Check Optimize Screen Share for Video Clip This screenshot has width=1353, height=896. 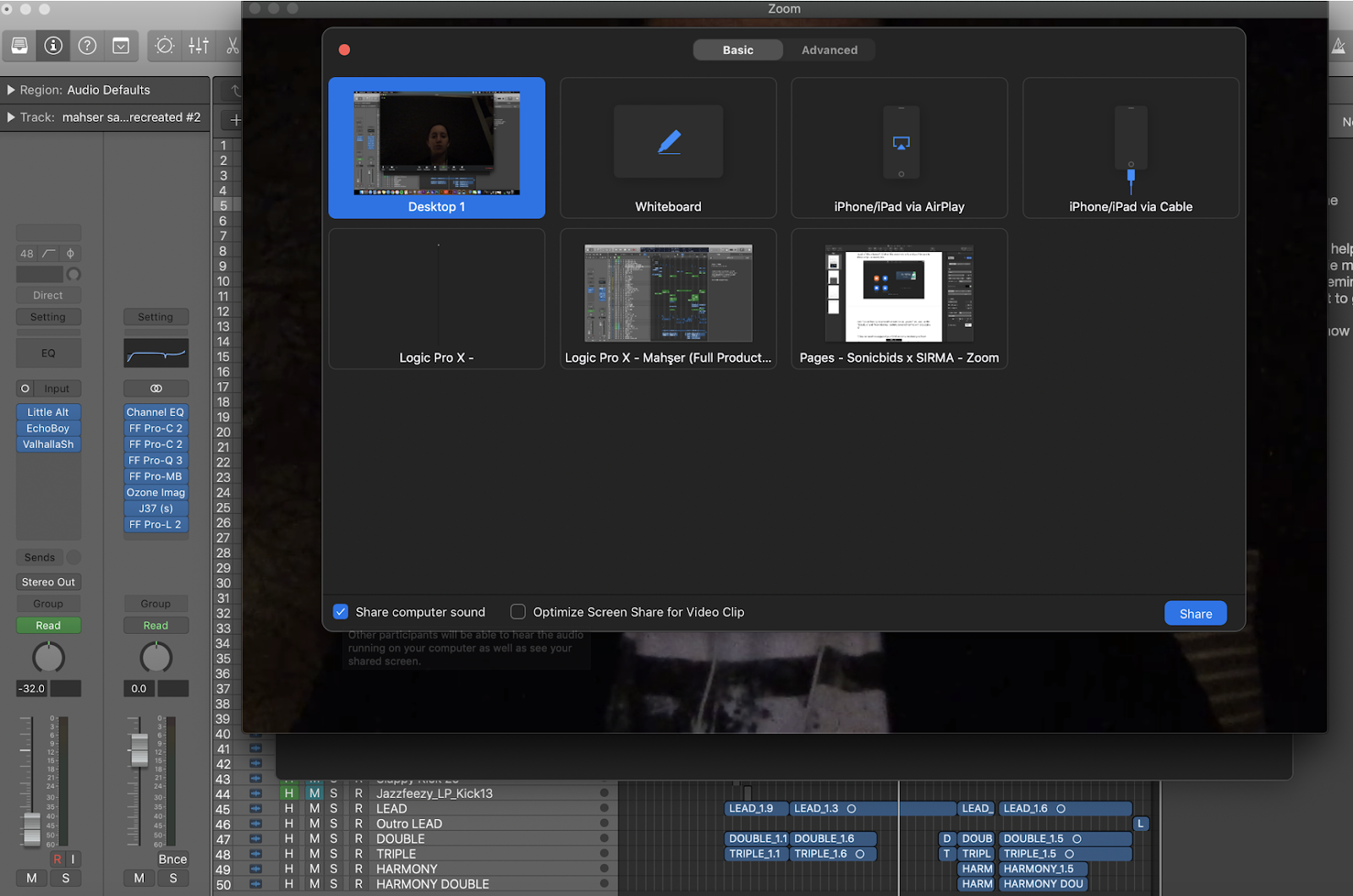[x=518, y=612]
